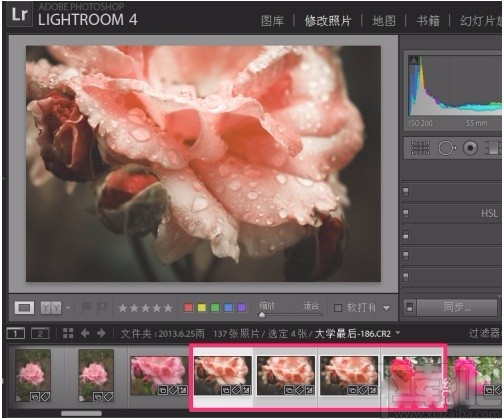Apply purple color label
This screenshot has height=419, width=504.
pos(242,307)
